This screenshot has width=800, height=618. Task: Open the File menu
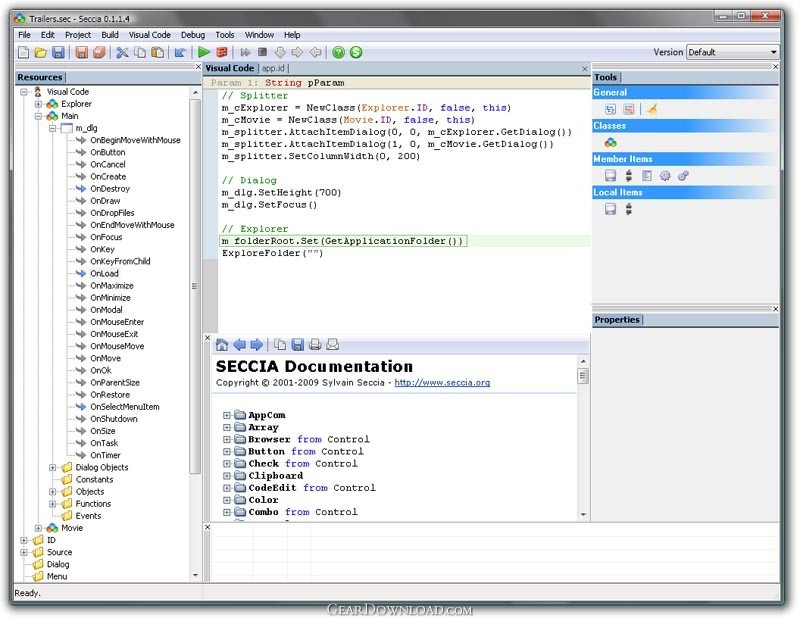pyautogui.click(x=24, y=35)
